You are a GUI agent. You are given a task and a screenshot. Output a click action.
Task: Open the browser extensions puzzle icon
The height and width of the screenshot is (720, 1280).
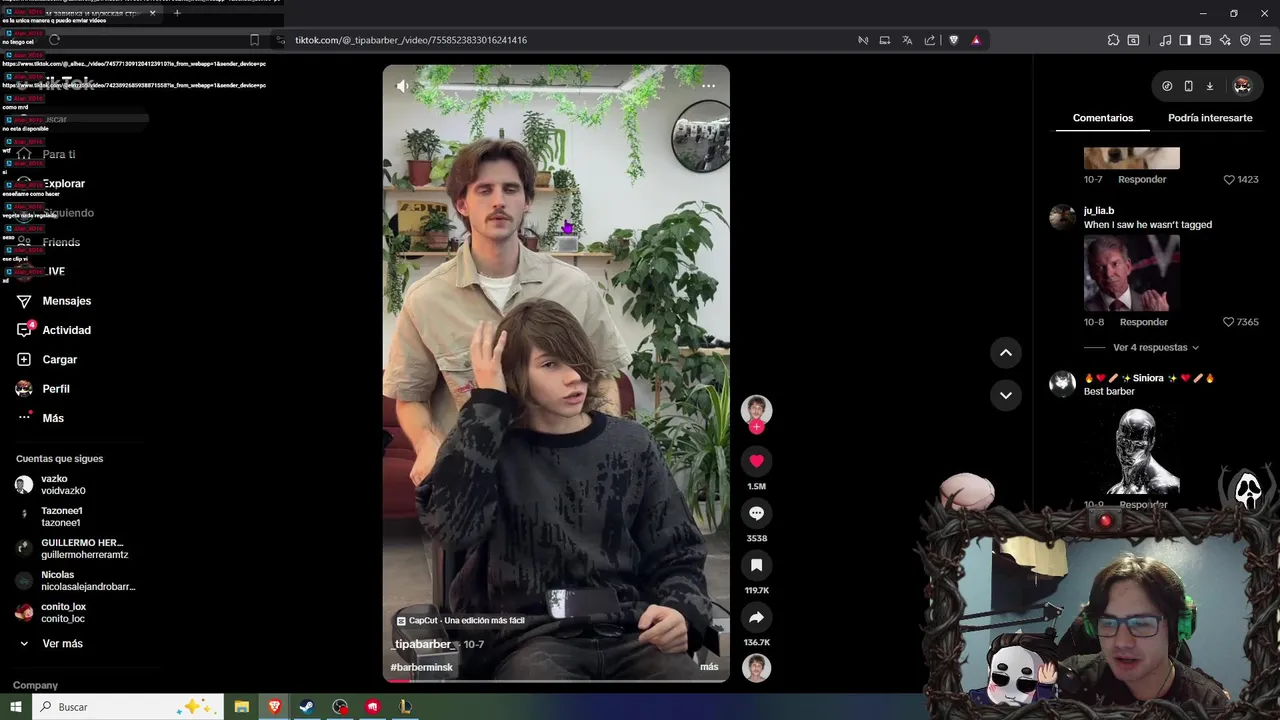[1113, 40]
